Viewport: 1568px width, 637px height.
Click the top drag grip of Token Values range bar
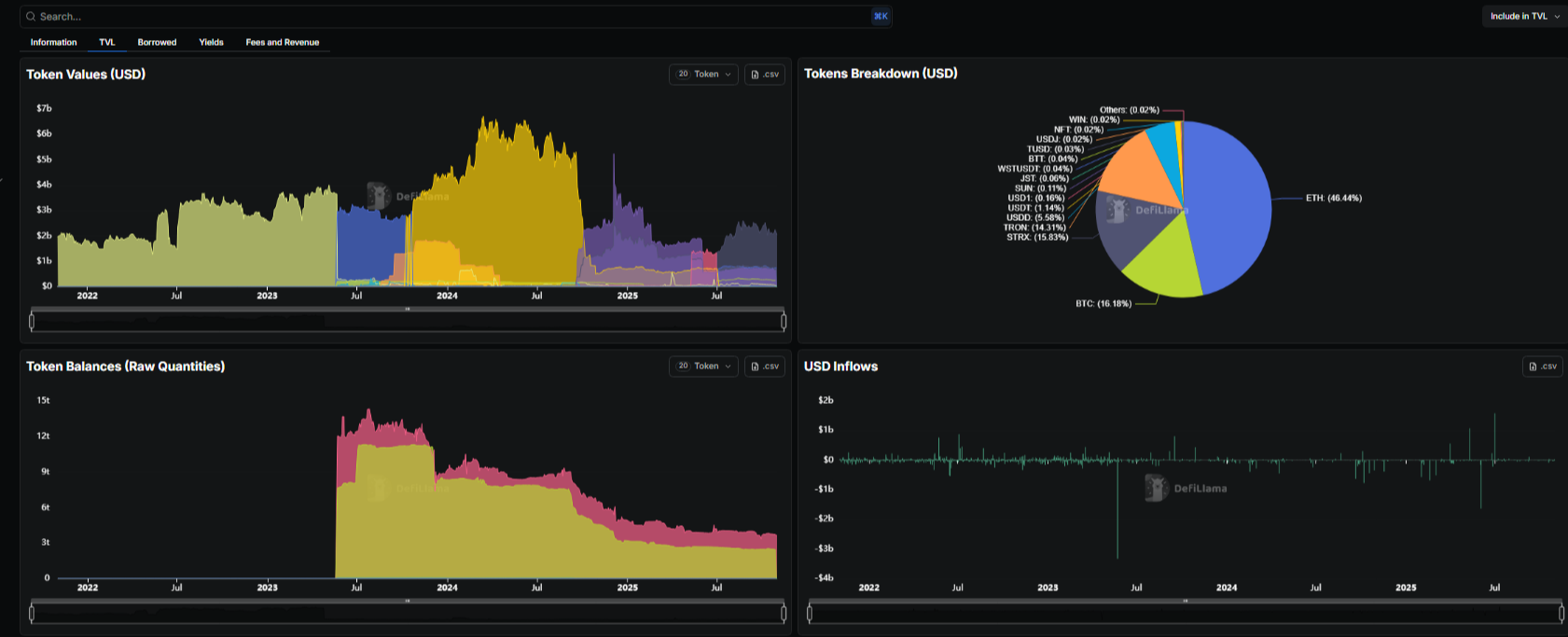[408, 309]
